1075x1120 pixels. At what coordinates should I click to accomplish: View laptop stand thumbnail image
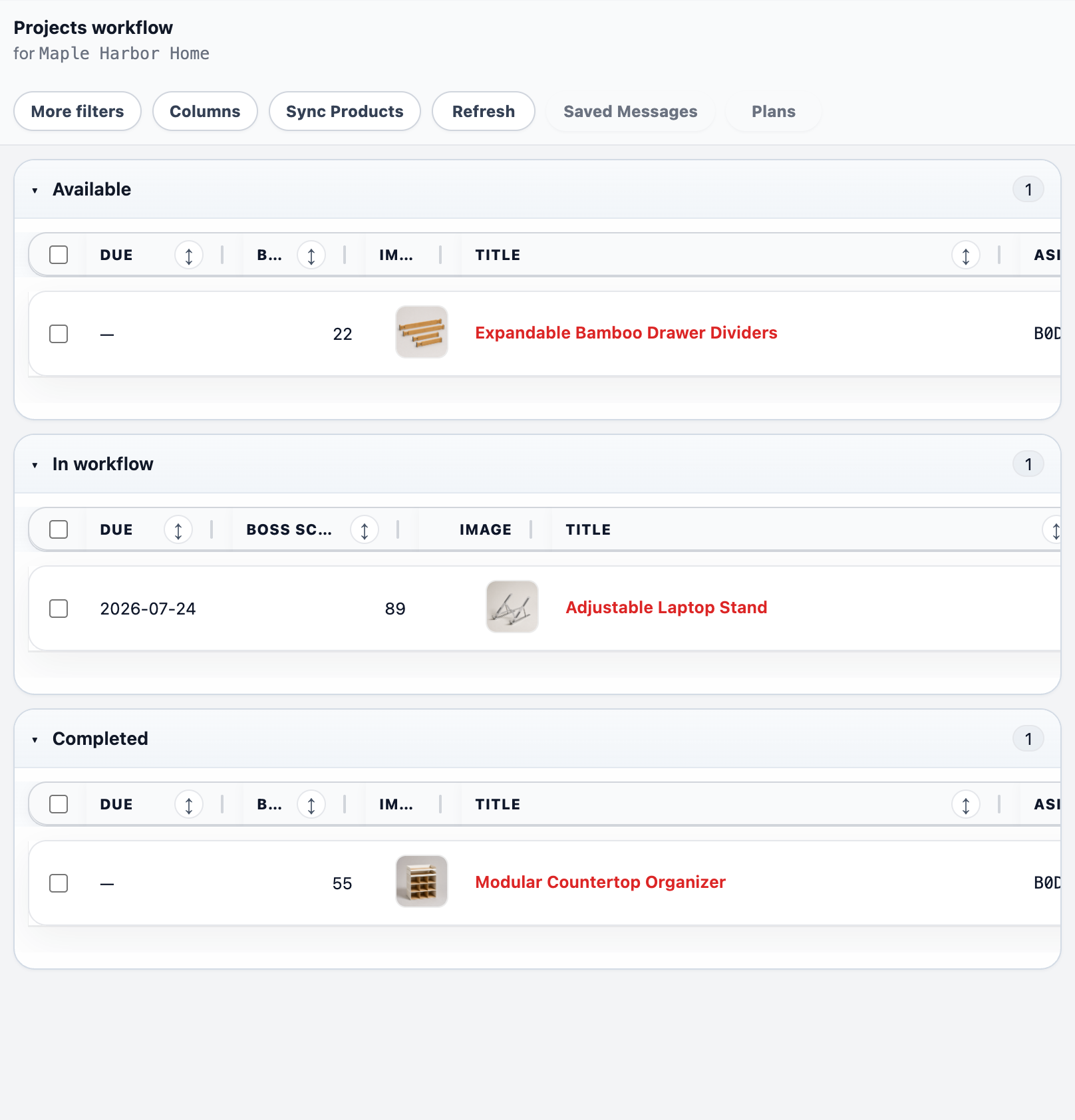(x=512, y=607)
